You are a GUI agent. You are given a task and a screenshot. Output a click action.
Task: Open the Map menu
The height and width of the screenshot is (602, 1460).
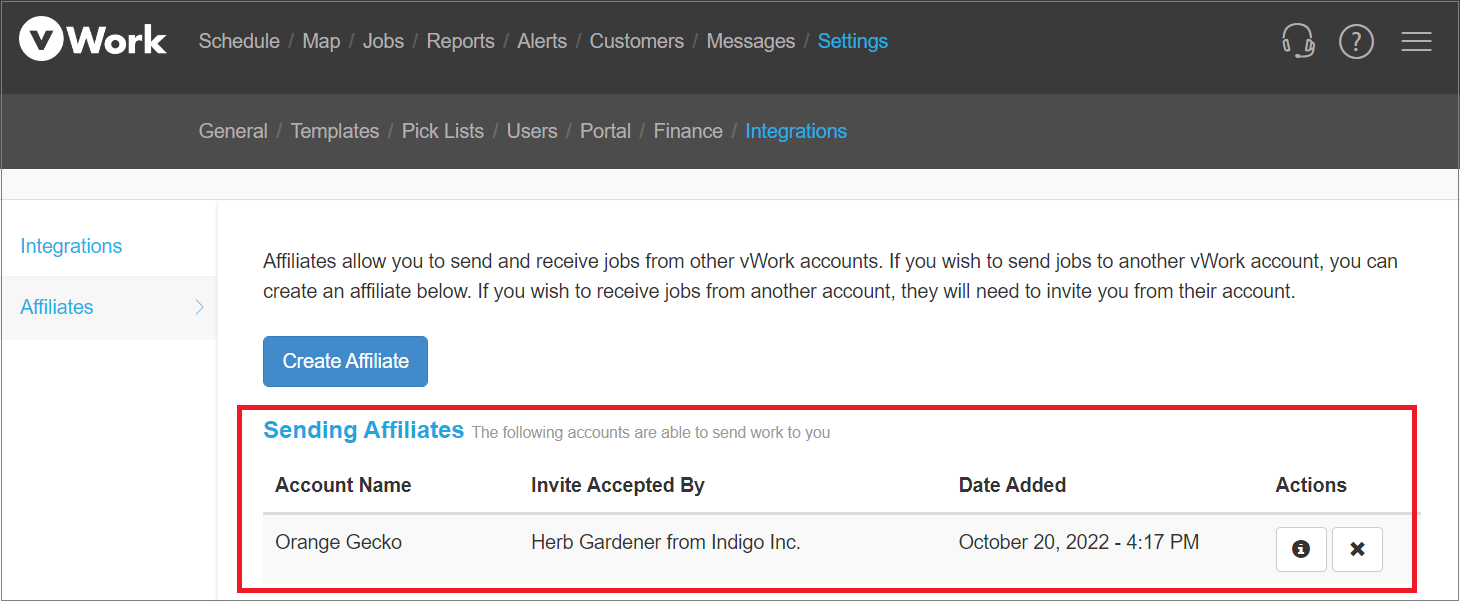click(321, 41)
